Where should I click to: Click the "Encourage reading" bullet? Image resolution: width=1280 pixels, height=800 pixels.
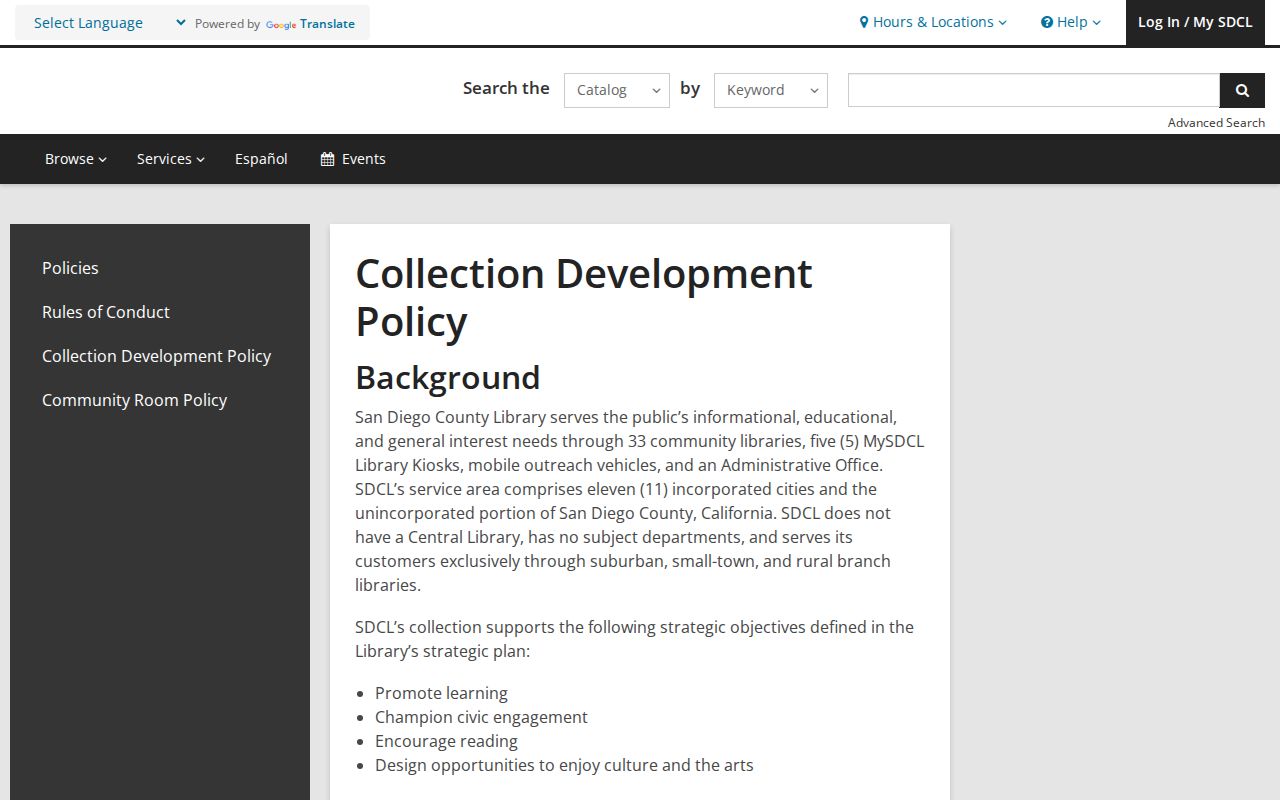[x=446, y=741]
